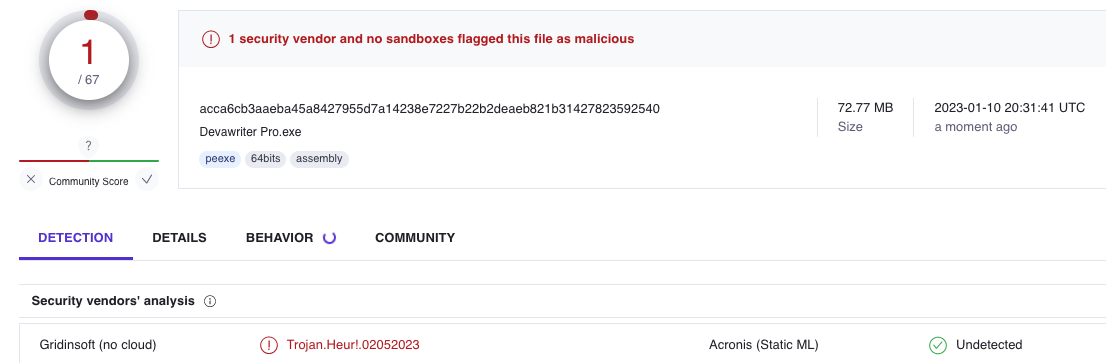Click the red alert icon in malicious banner
This screenshot has width=1106, height=363.
[211, 39]
